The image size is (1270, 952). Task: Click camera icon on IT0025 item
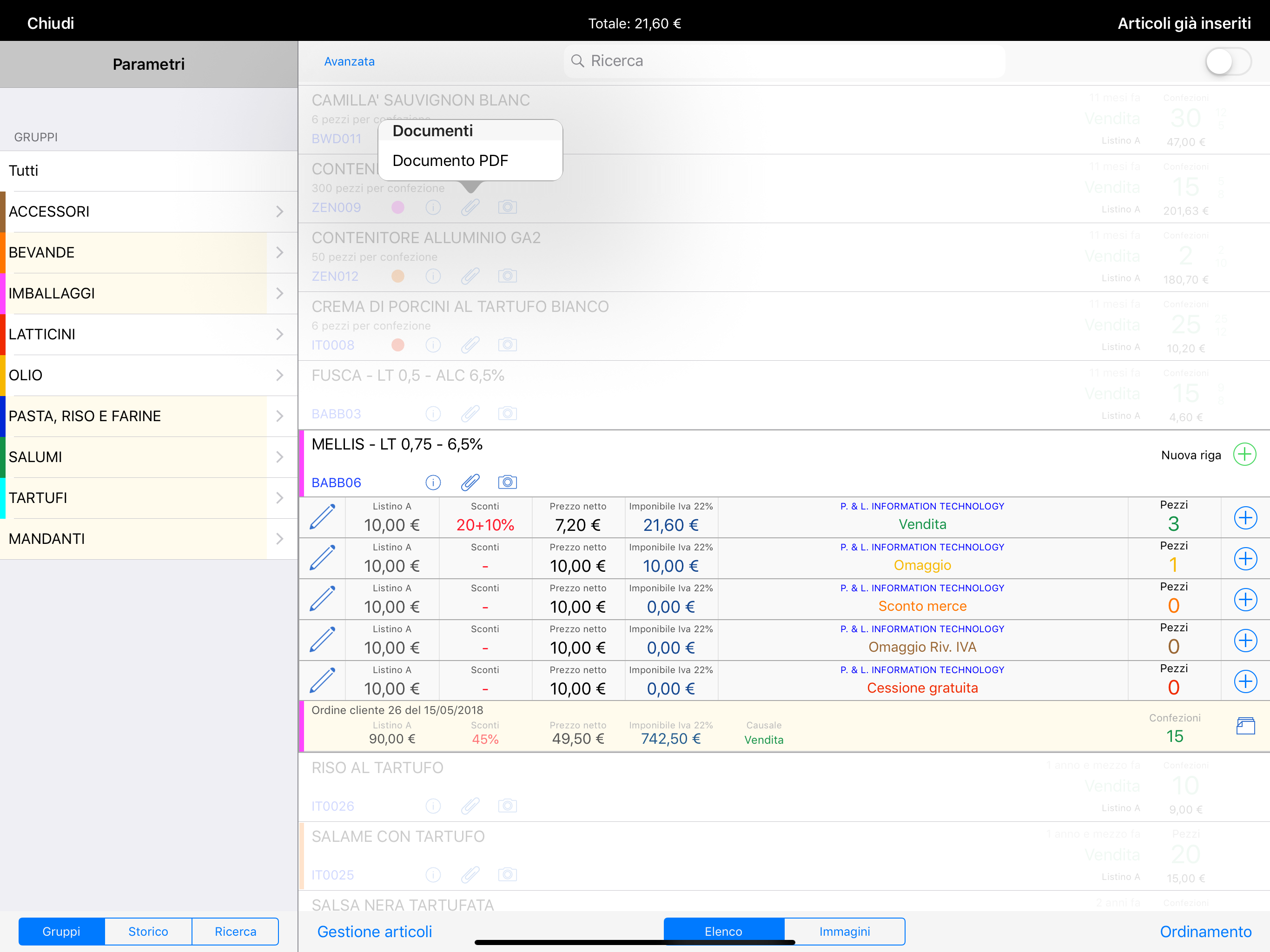(508, 874)
